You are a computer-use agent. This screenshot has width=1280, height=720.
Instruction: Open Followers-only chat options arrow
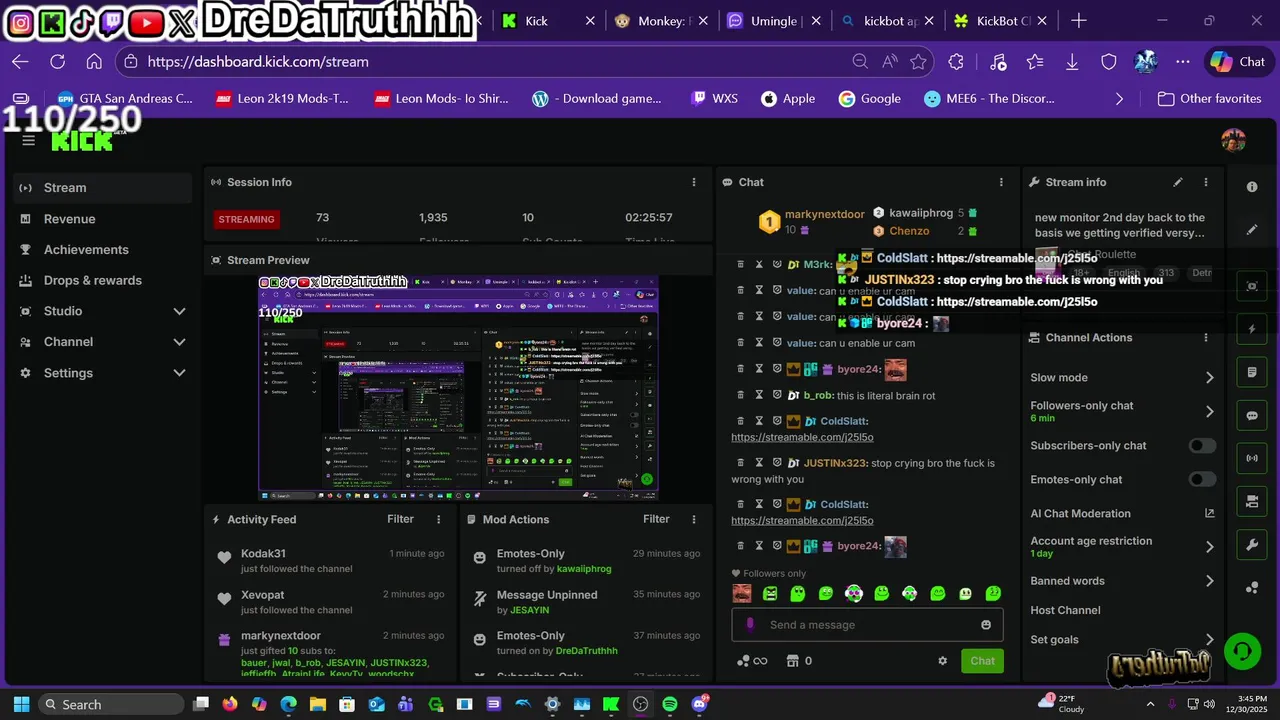1209,411
